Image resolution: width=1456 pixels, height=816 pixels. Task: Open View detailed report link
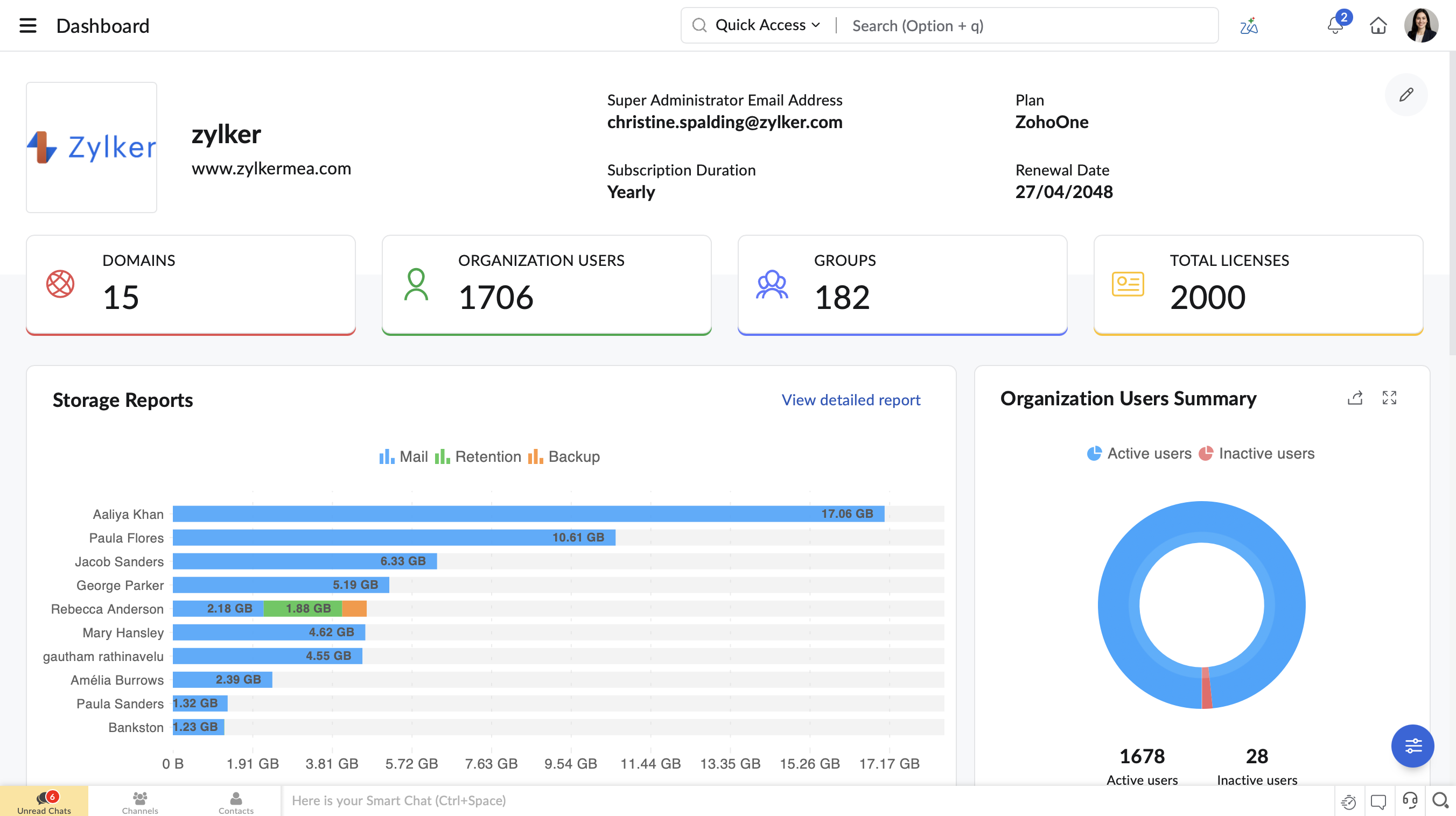pyautogui.click(x=851, y=399)
